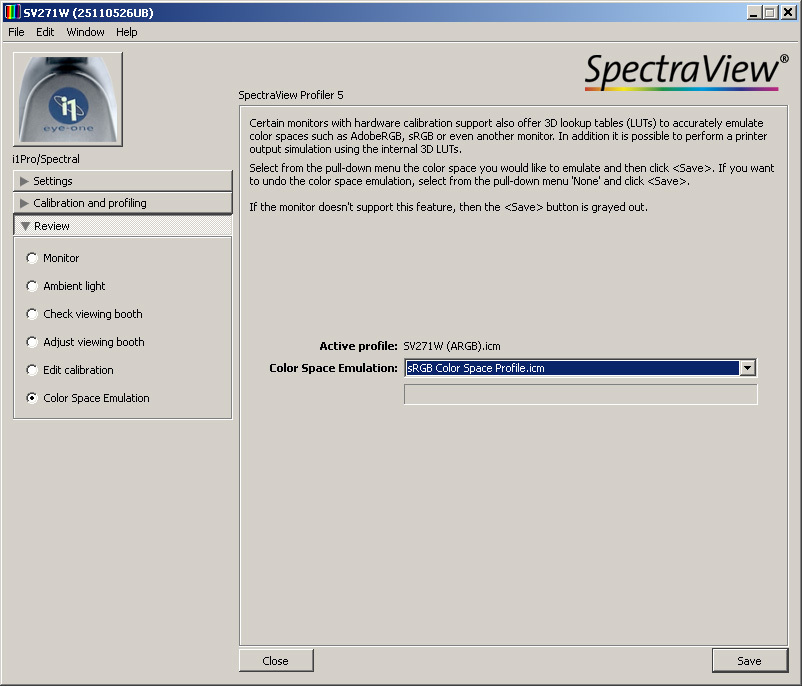Open the File menu
Viewport: 802px width, 686px height.
click(x=16, y=32)
